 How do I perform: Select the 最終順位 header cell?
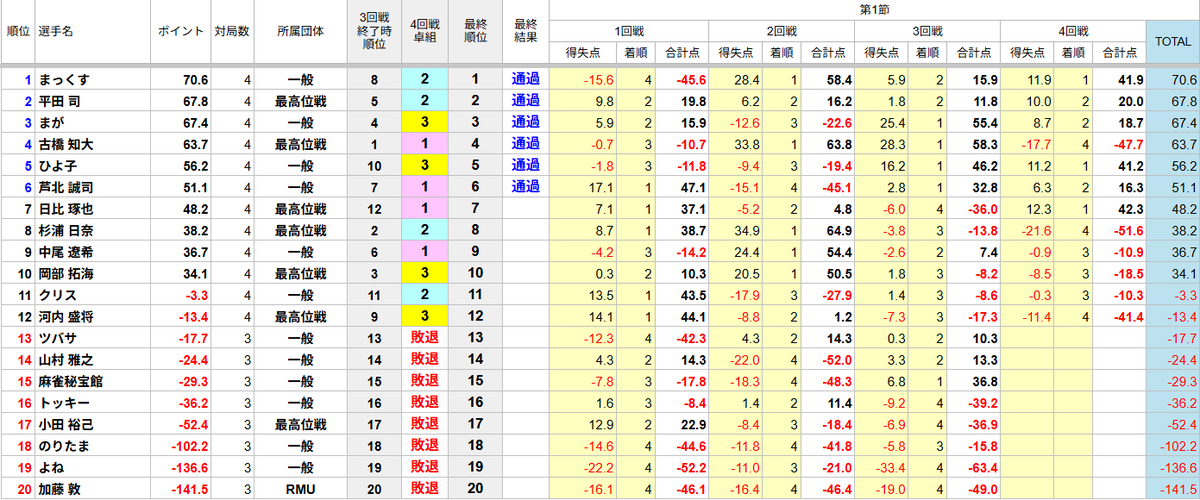[475, 31]
